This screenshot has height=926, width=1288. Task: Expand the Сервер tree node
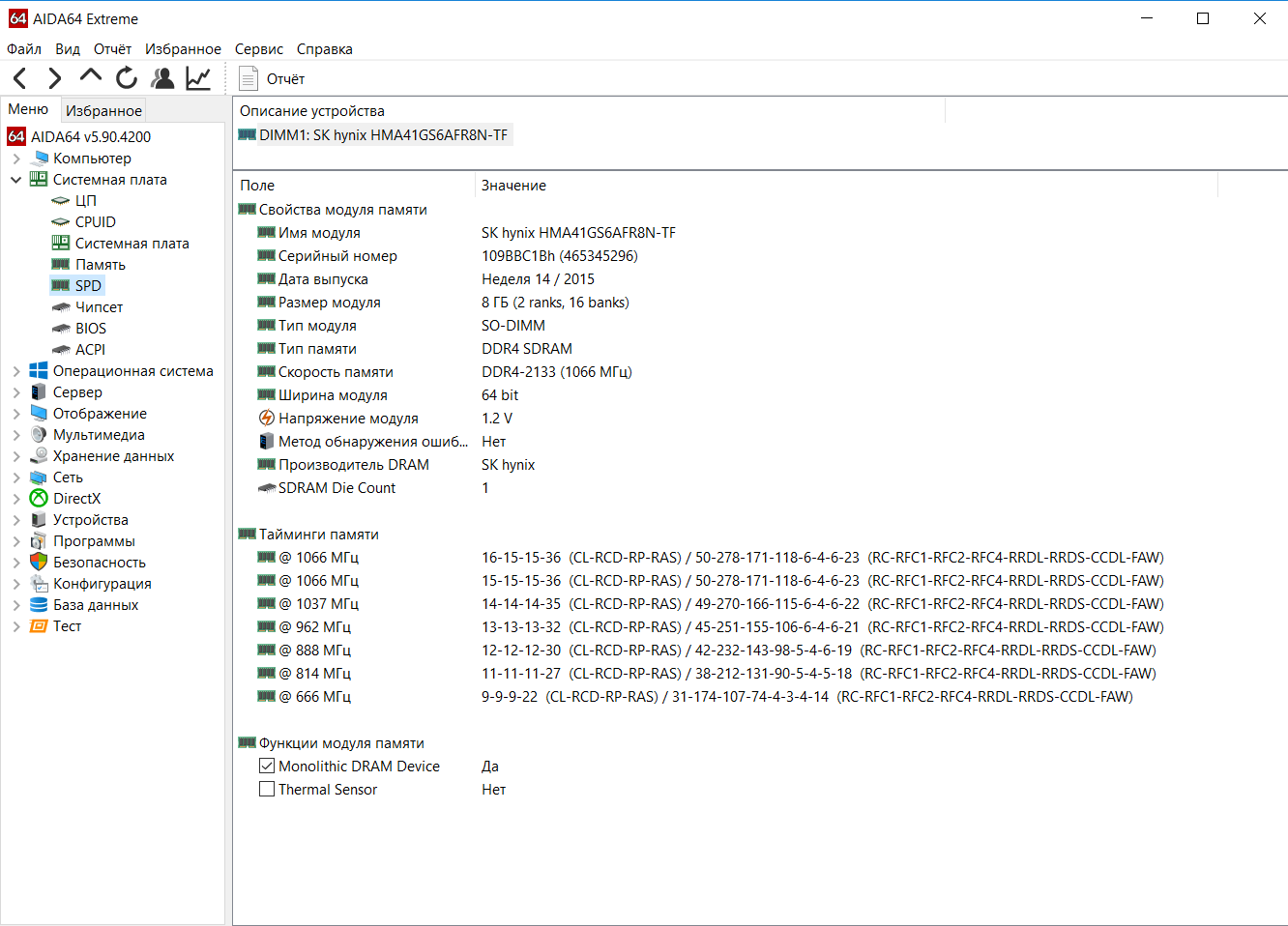click(16, 392)
